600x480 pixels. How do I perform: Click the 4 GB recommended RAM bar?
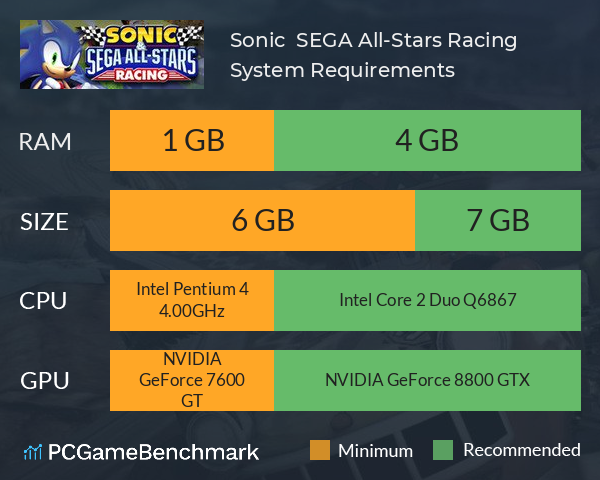coord(427,140)
